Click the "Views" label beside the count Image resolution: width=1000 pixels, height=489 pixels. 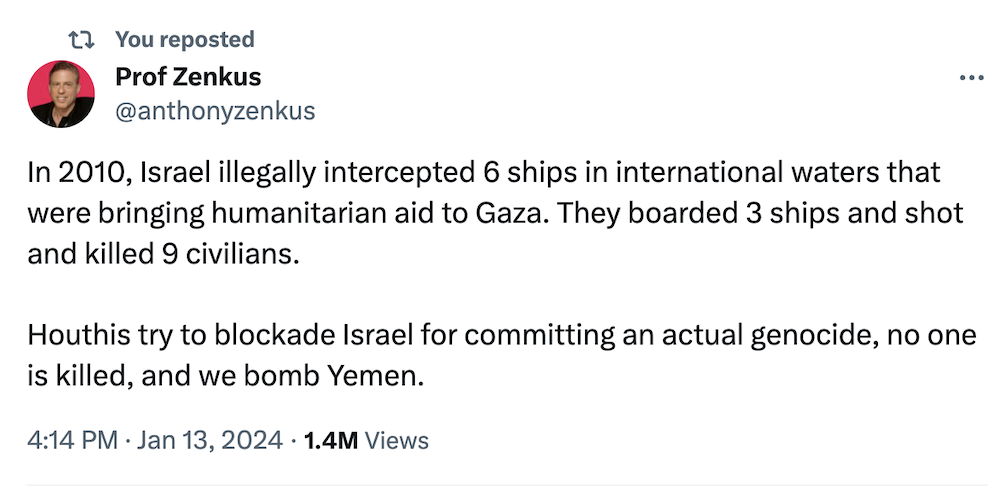coord(397,440)
